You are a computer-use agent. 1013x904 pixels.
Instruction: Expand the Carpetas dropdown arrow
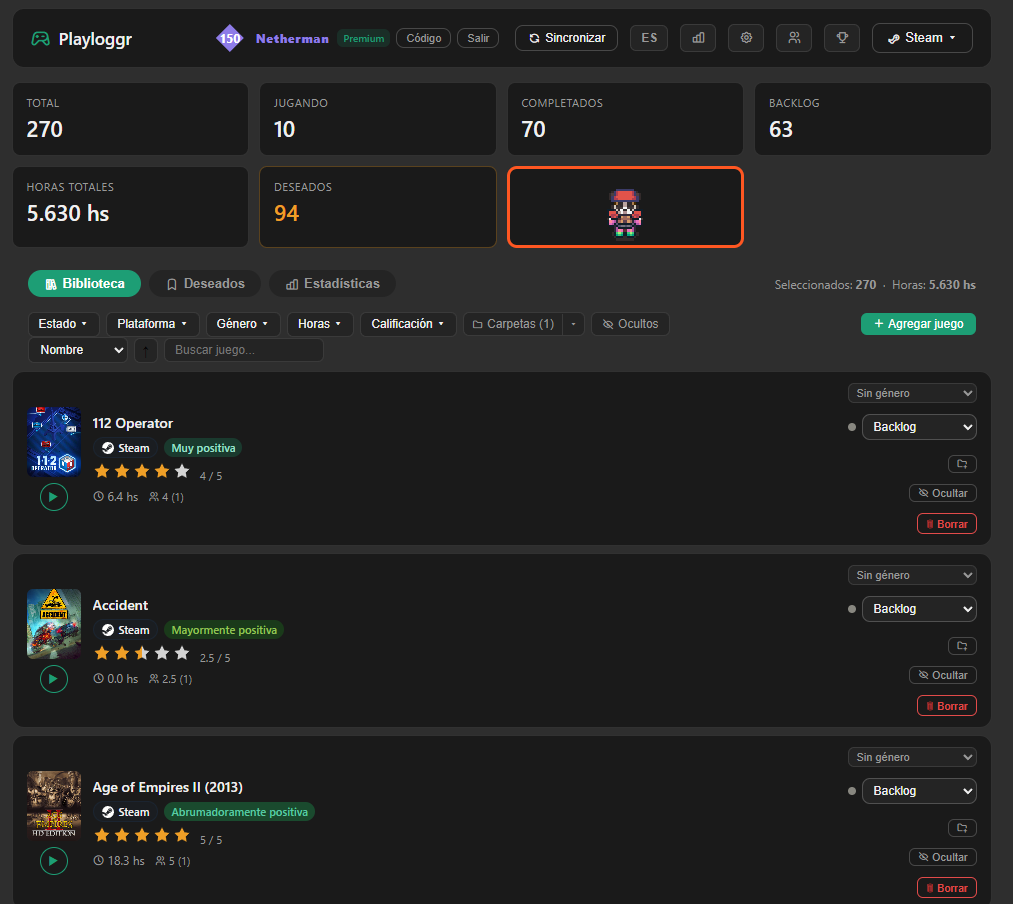[x=574, y=324]
